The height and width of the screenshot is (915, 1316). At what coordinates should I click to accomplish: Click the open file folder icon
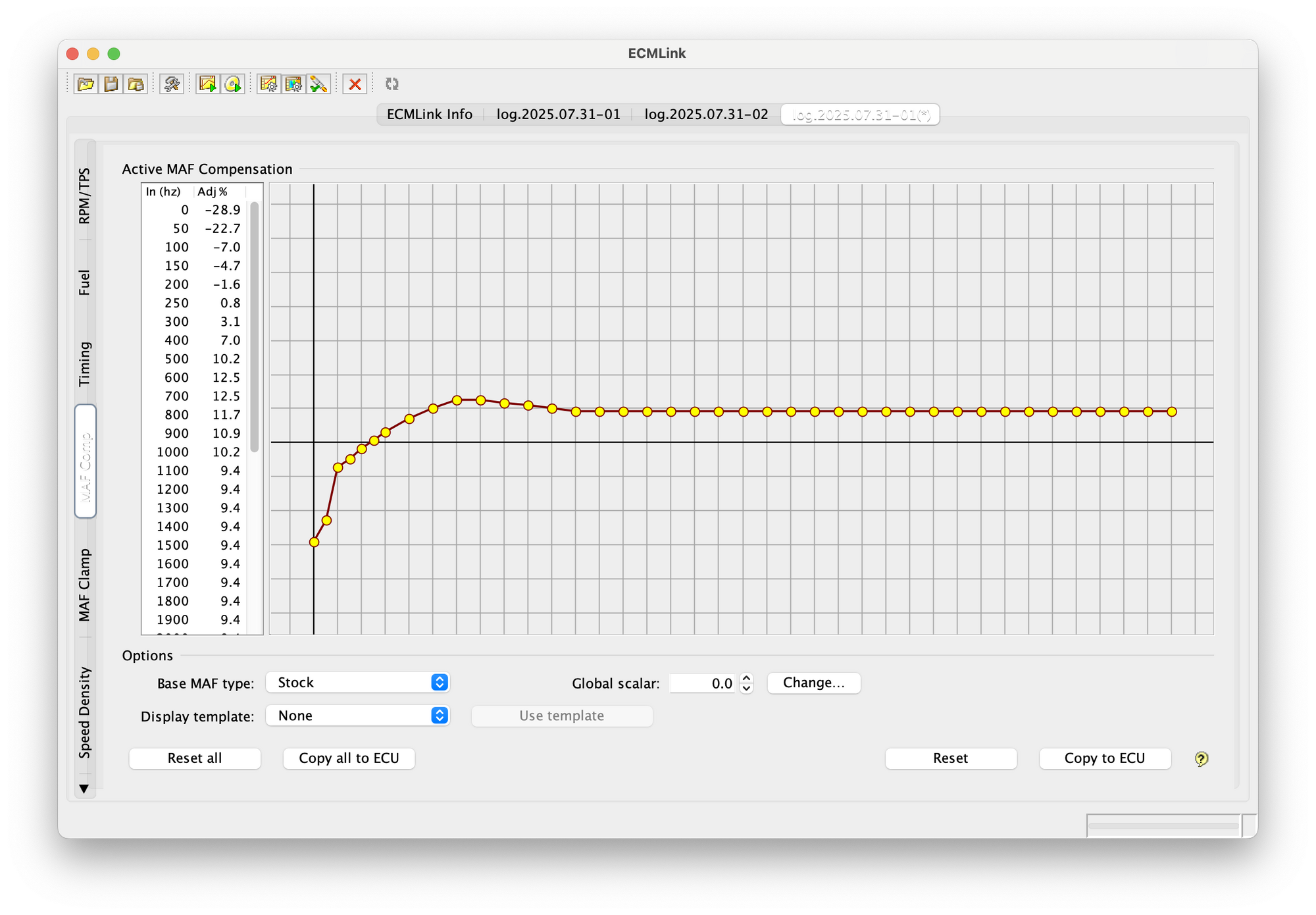pyautogui.click(x=86, y=84)
